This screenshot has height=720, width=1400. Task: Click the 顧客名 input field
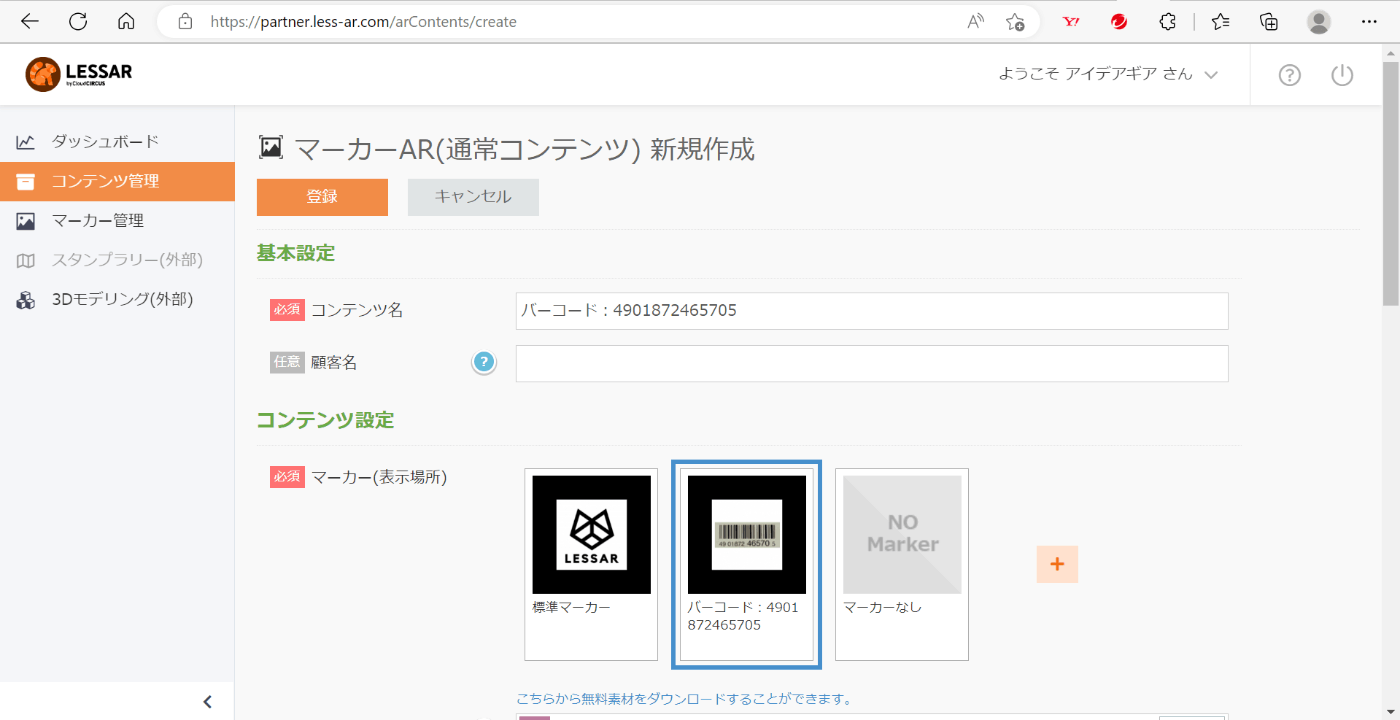click(x=872, y=363)
